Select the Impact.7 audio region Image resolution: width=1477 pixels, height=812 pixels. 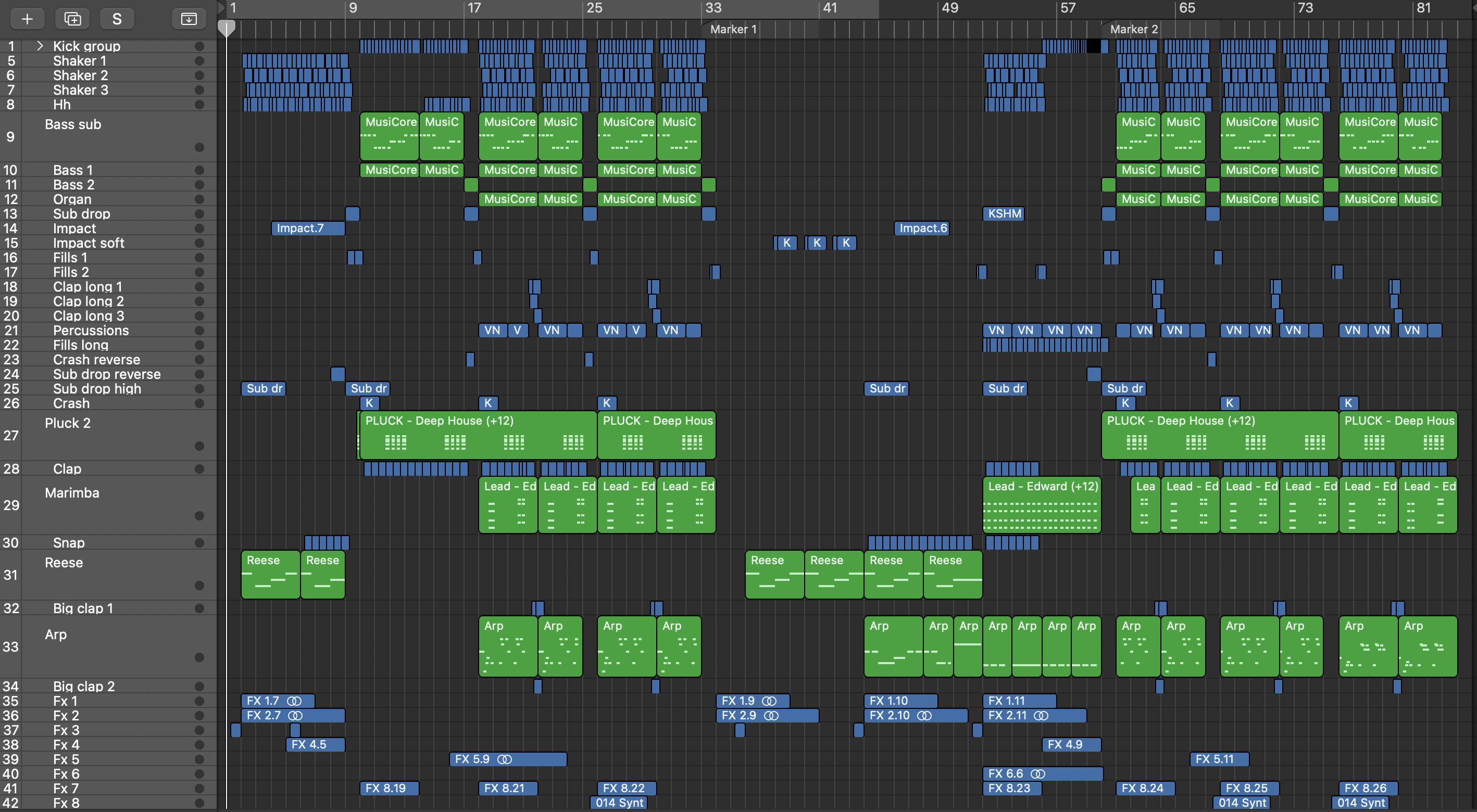click(308, 228)
